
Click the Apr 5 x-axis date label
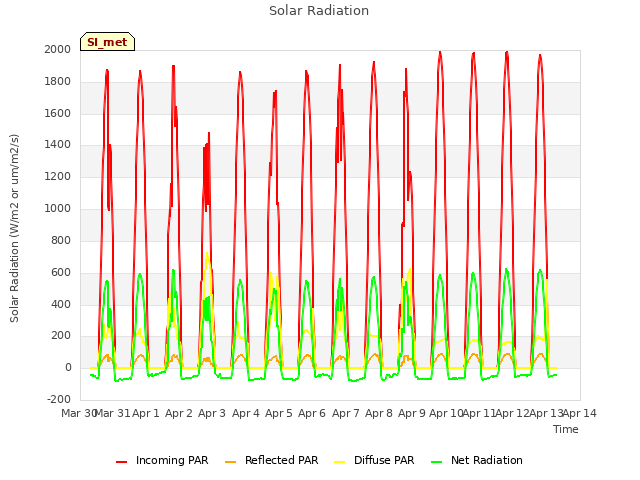(279, 413)
